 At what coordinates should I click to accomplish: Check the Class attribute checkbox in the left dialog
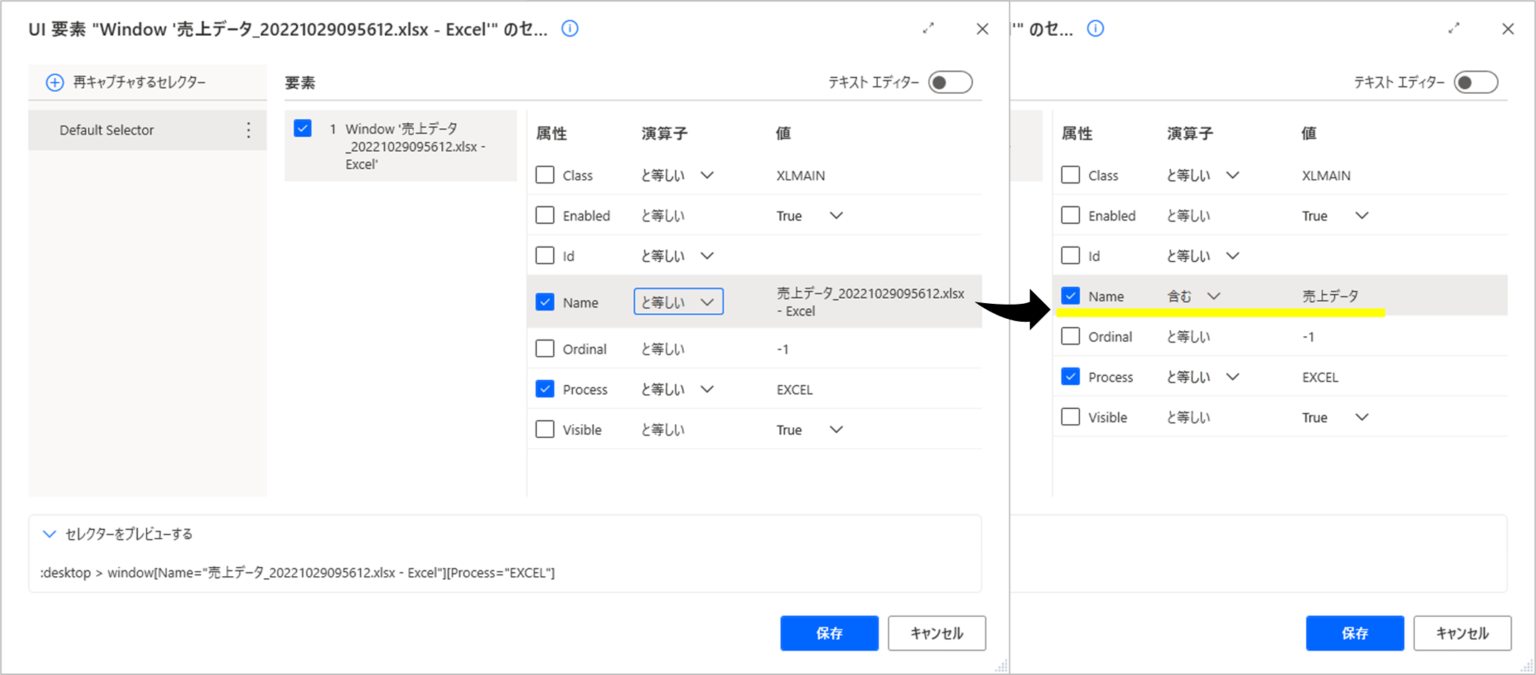[x=545, y=175]
